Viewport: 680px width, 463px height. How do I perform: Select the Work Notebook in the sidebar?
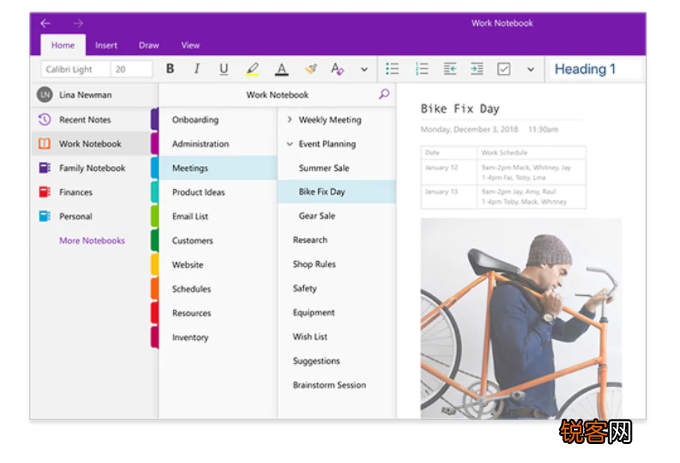tap(91, 143)
